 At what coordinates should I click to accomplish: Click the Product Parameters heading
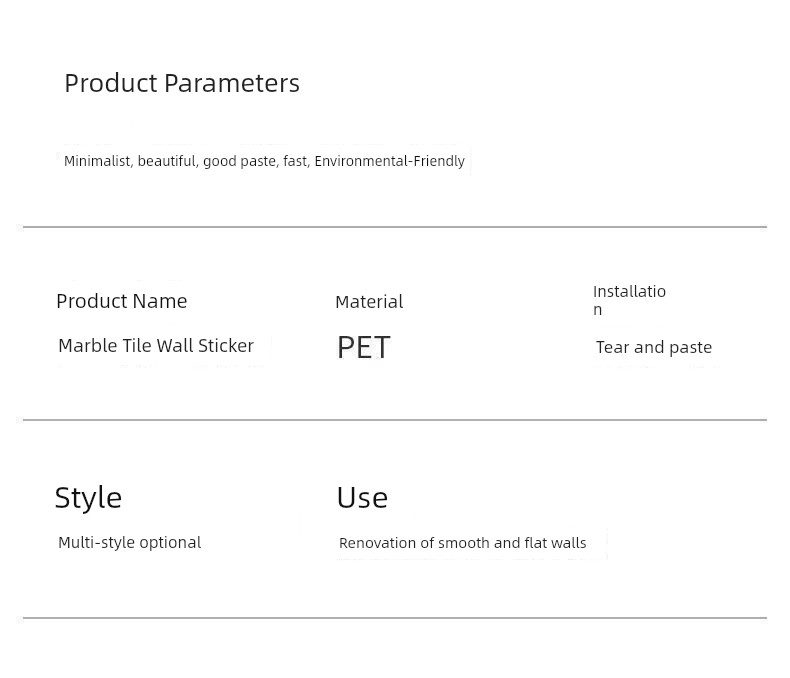pos(182,83)
